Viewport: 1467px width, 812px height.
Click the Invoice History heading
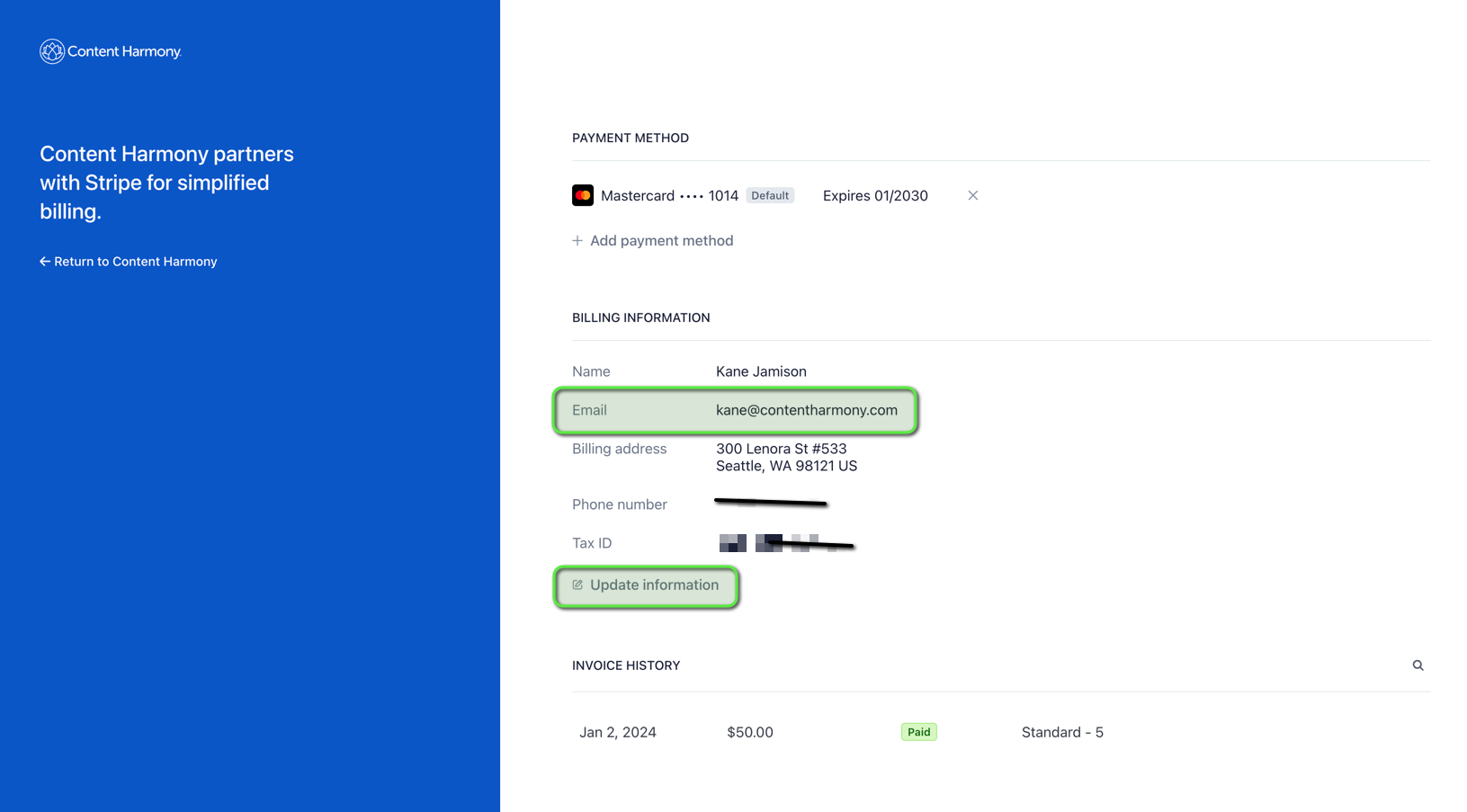tap(626, 665)
